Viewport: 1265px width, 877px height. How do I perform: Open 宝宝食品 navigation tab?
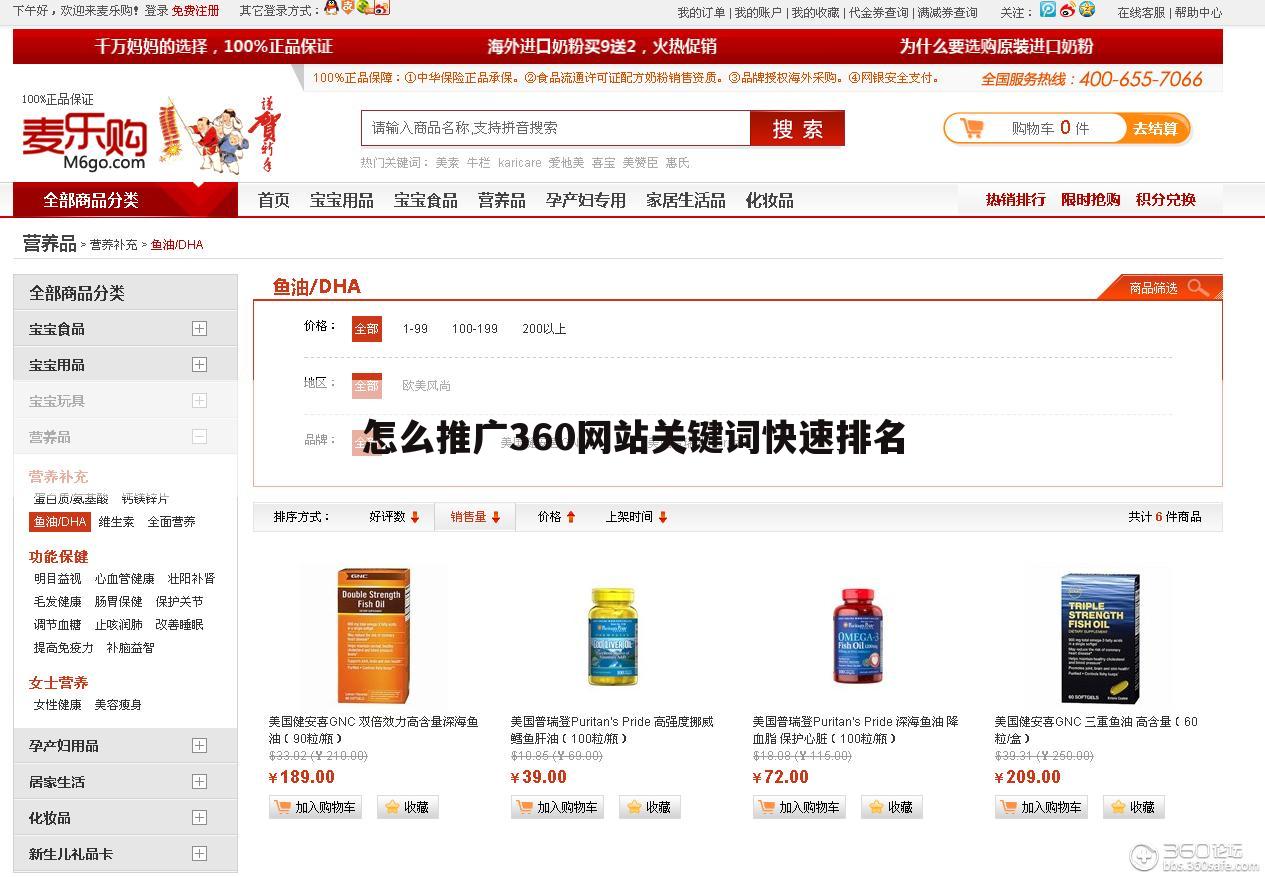[426, 200]
